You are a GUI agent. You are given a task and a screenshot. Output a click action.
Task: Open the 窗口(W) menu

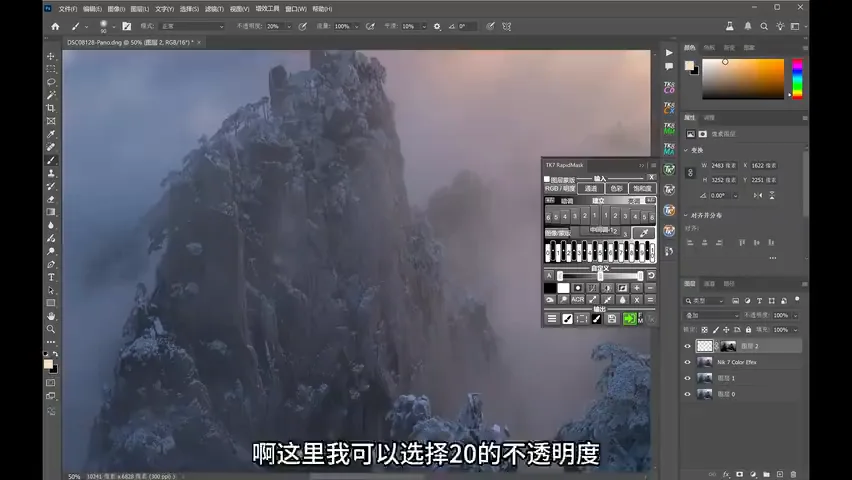click(x=296, y=9)
